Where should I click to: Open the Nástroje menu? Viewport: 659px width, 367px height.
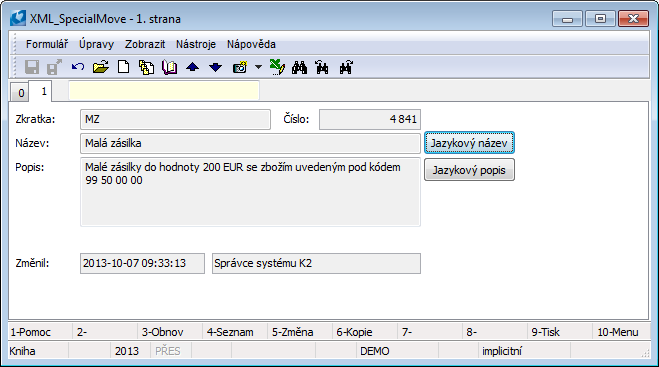click(x=196, y=44)
